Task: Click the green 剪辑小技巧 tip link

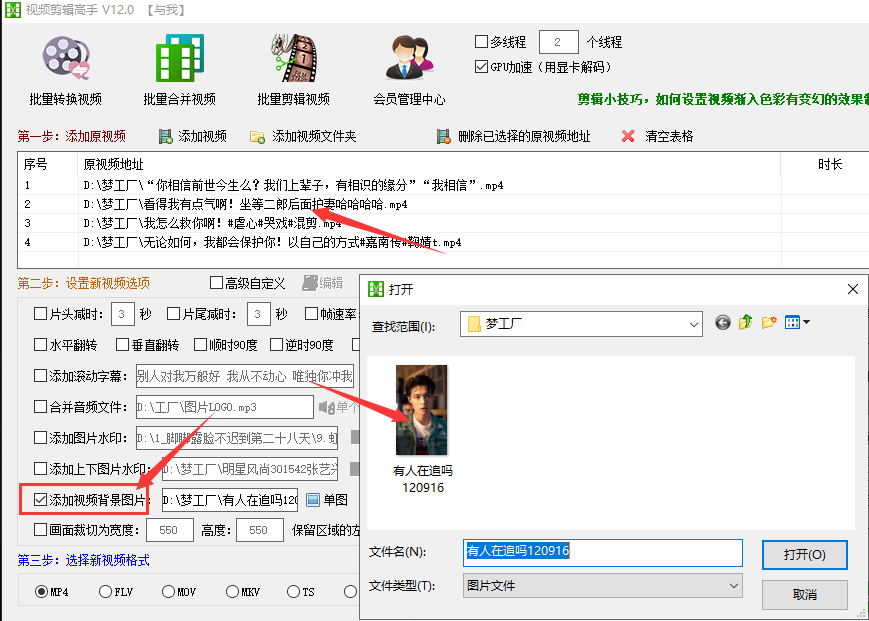Action: tap(722, 99)
